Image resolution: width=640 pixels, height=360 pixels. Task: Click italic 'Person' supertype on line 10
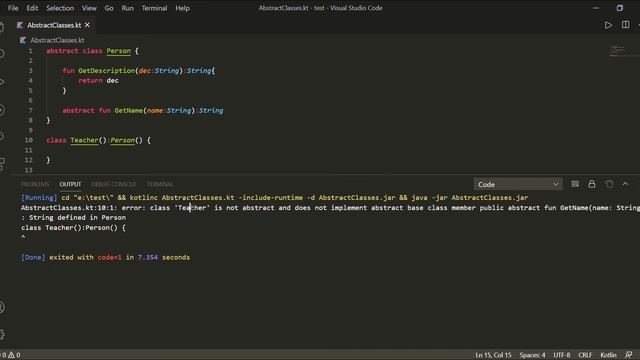pos(122,140)
